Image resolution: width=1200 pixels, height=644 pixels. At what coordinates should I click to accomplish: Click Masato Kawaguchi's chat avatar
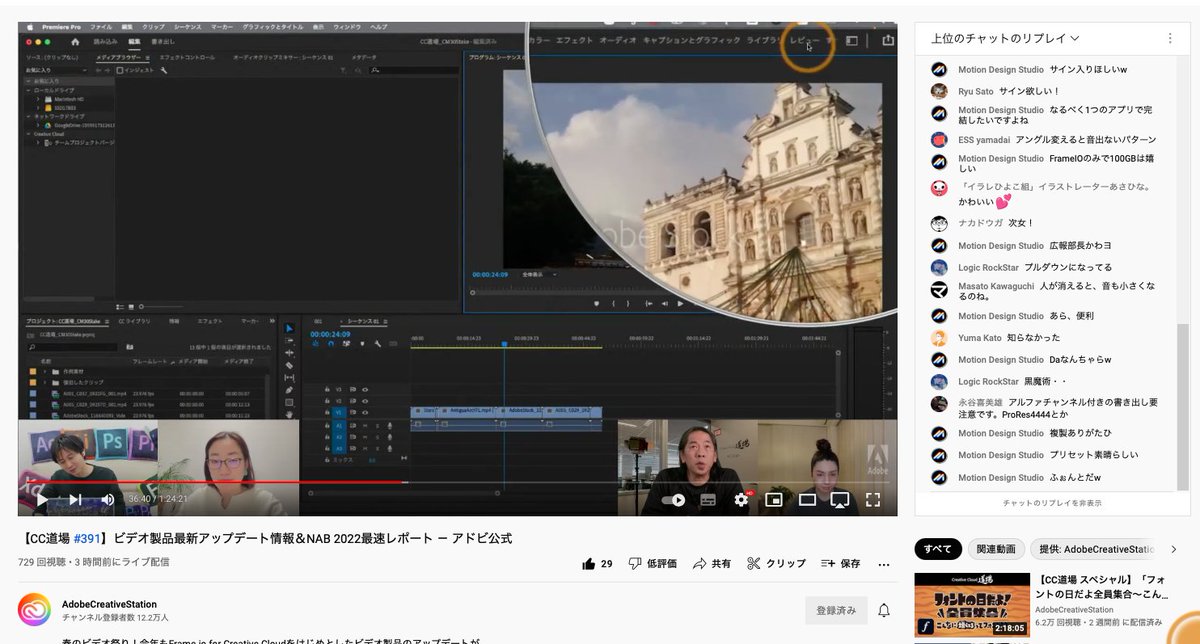[939, 290]
